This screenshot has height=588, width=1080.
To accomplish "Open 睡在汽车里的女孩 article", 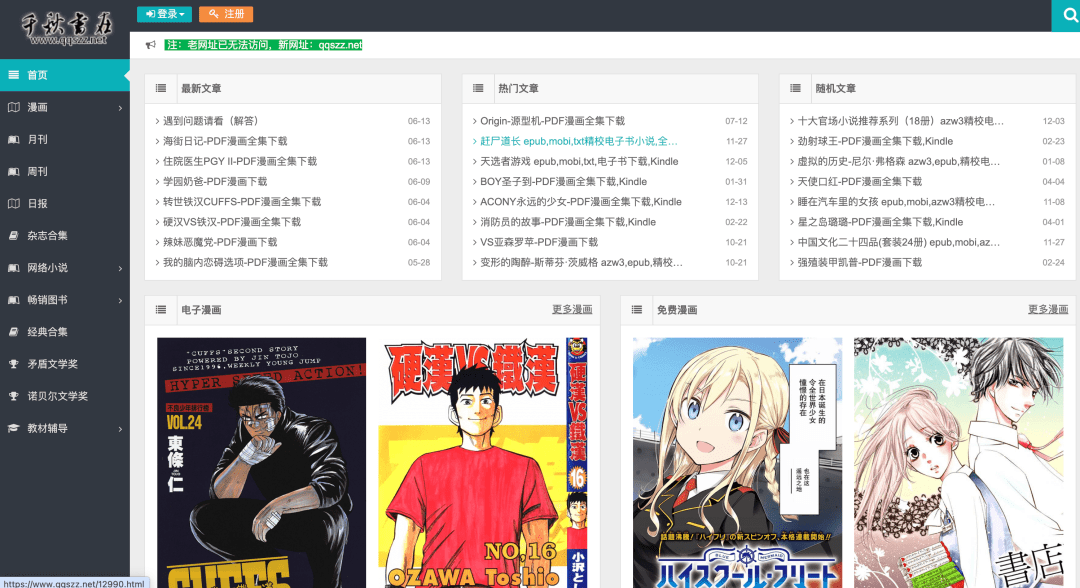I will 896,202.
